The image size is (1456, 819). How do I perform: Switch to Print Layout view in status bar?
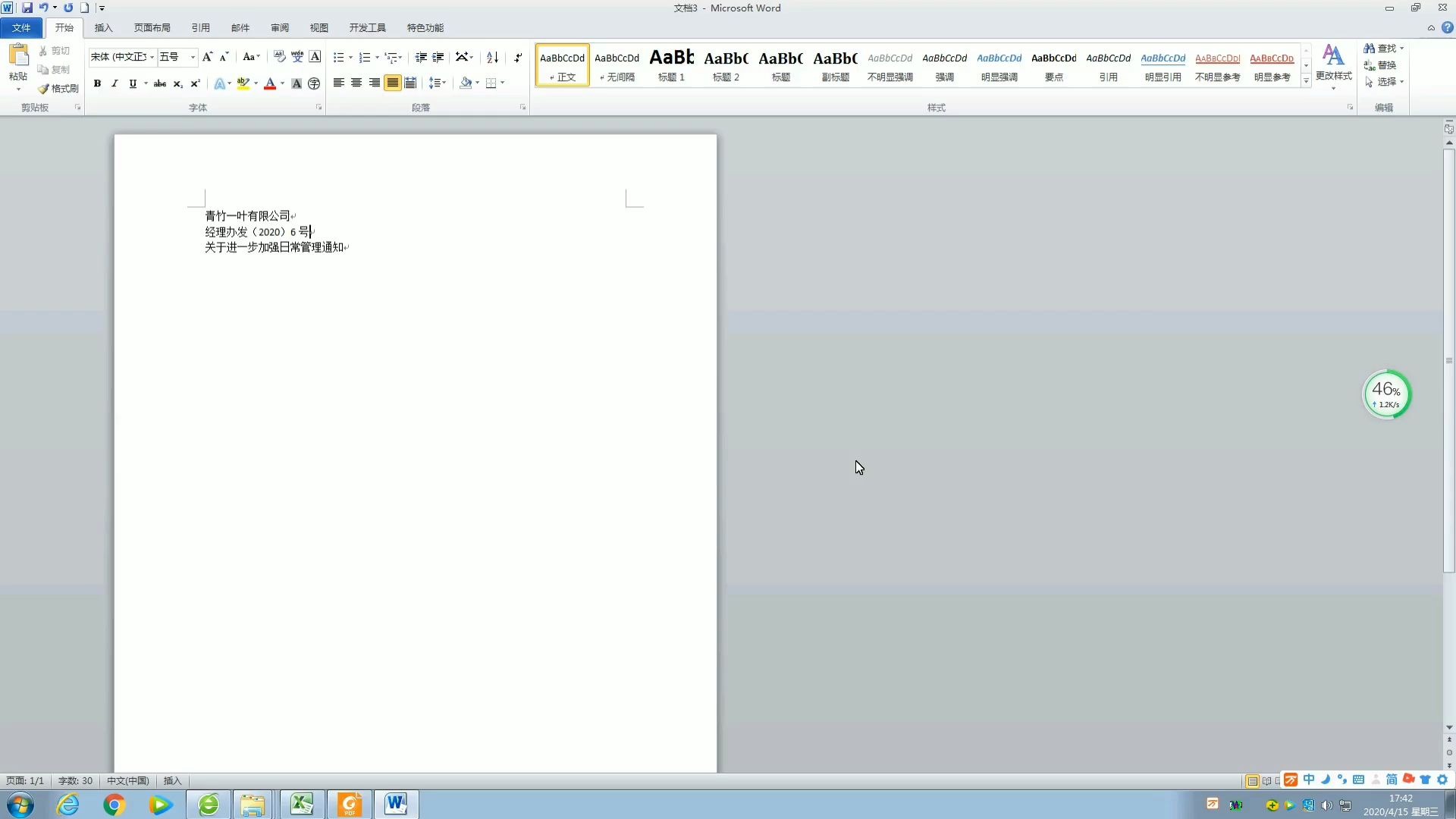pos(1253,781)
